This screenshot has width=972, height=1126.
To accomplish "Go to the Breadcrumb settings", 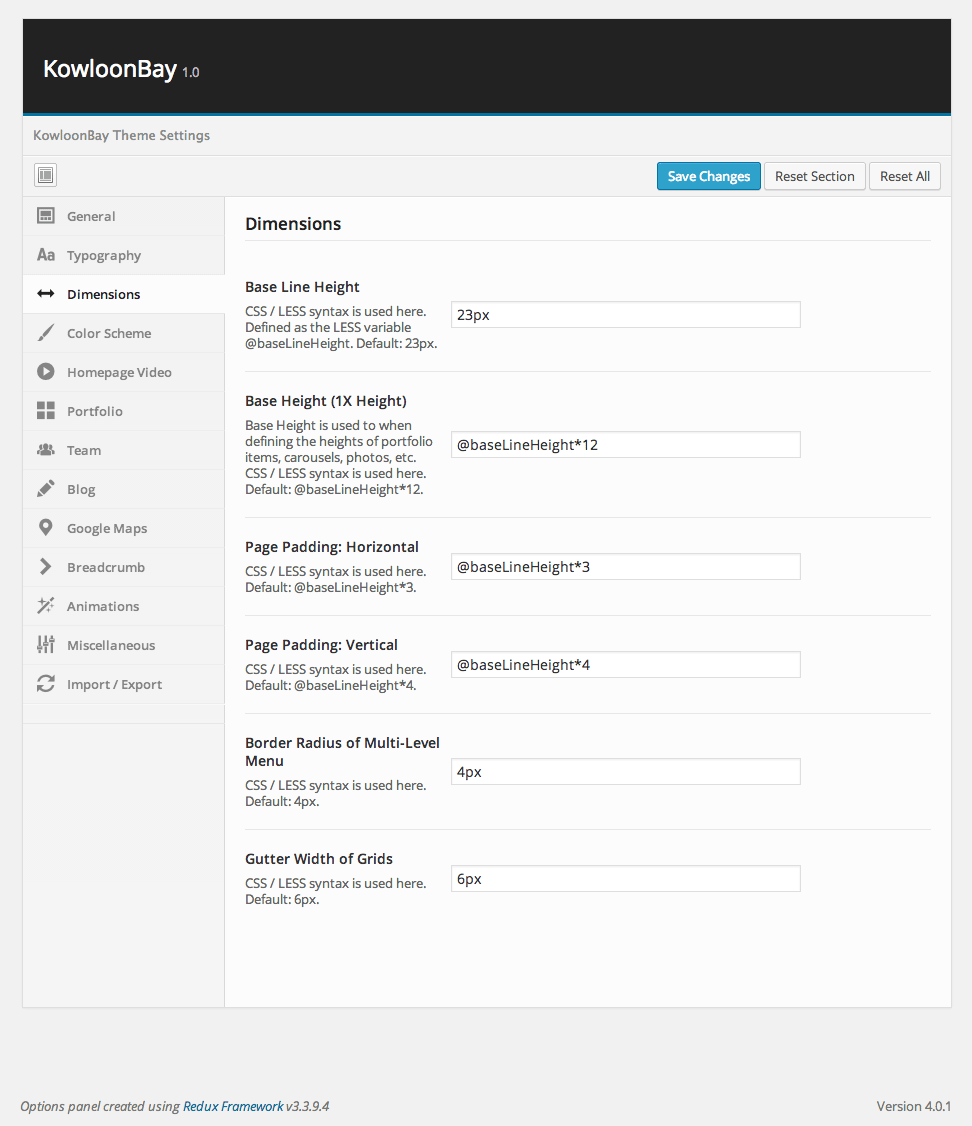I will point(105,567).
